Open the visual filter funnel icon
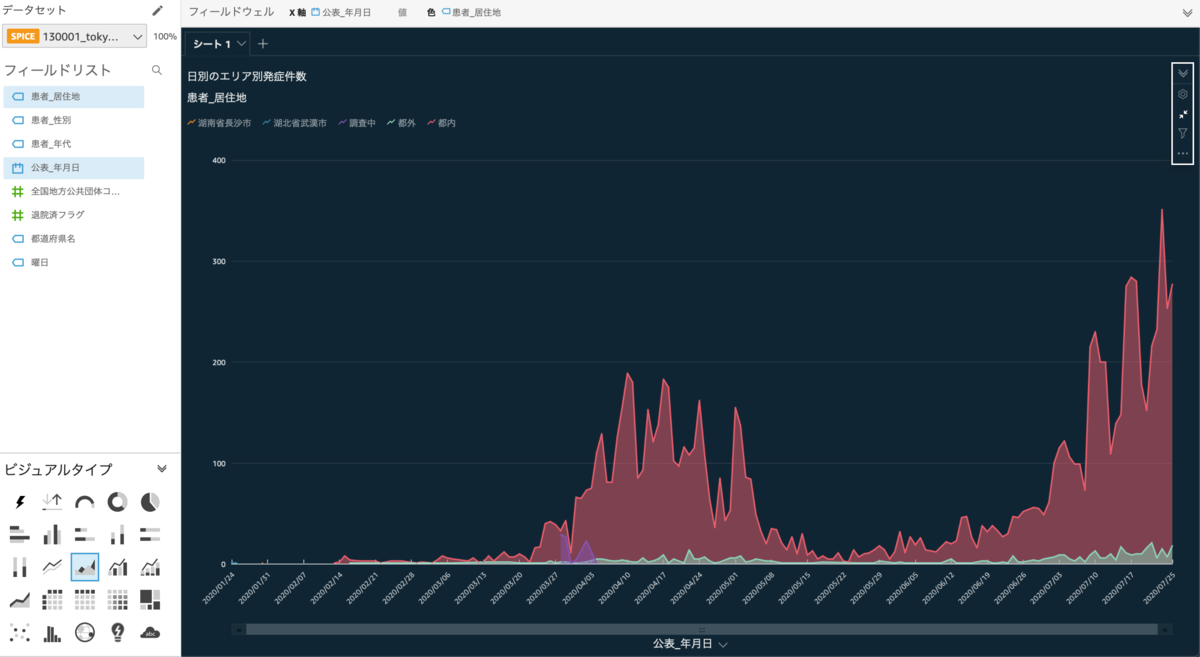The image size is (1200, 657). [1183, 133]
